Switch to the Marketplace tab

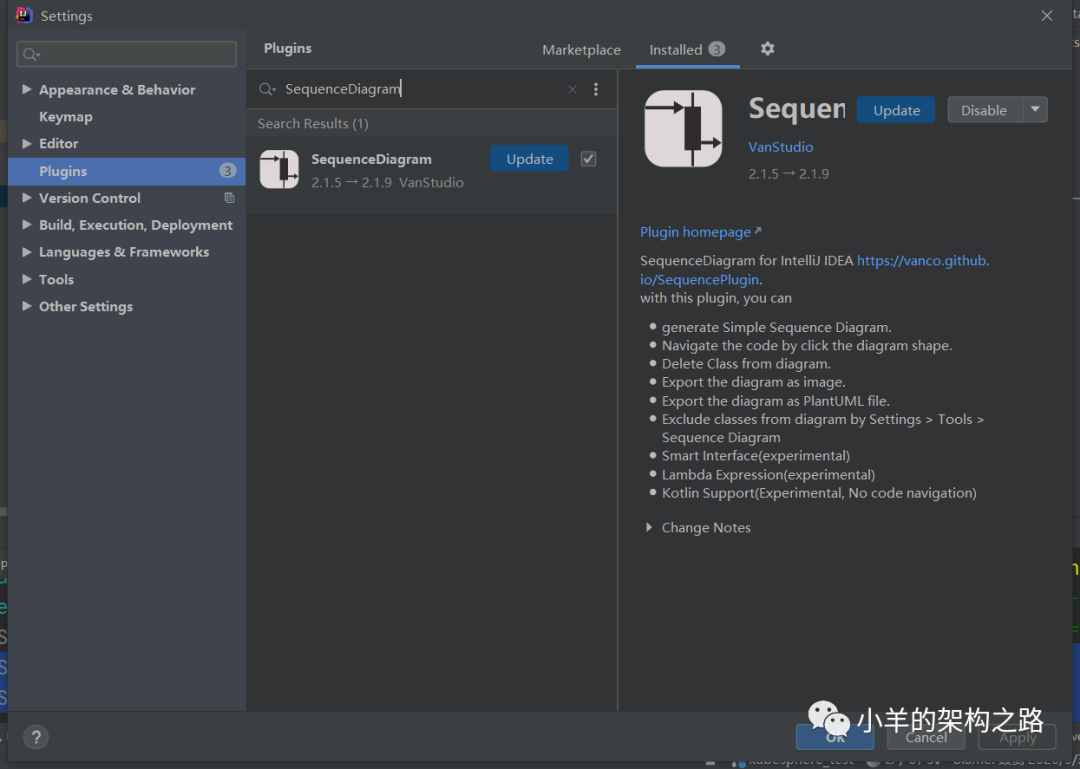pos(581,50)
